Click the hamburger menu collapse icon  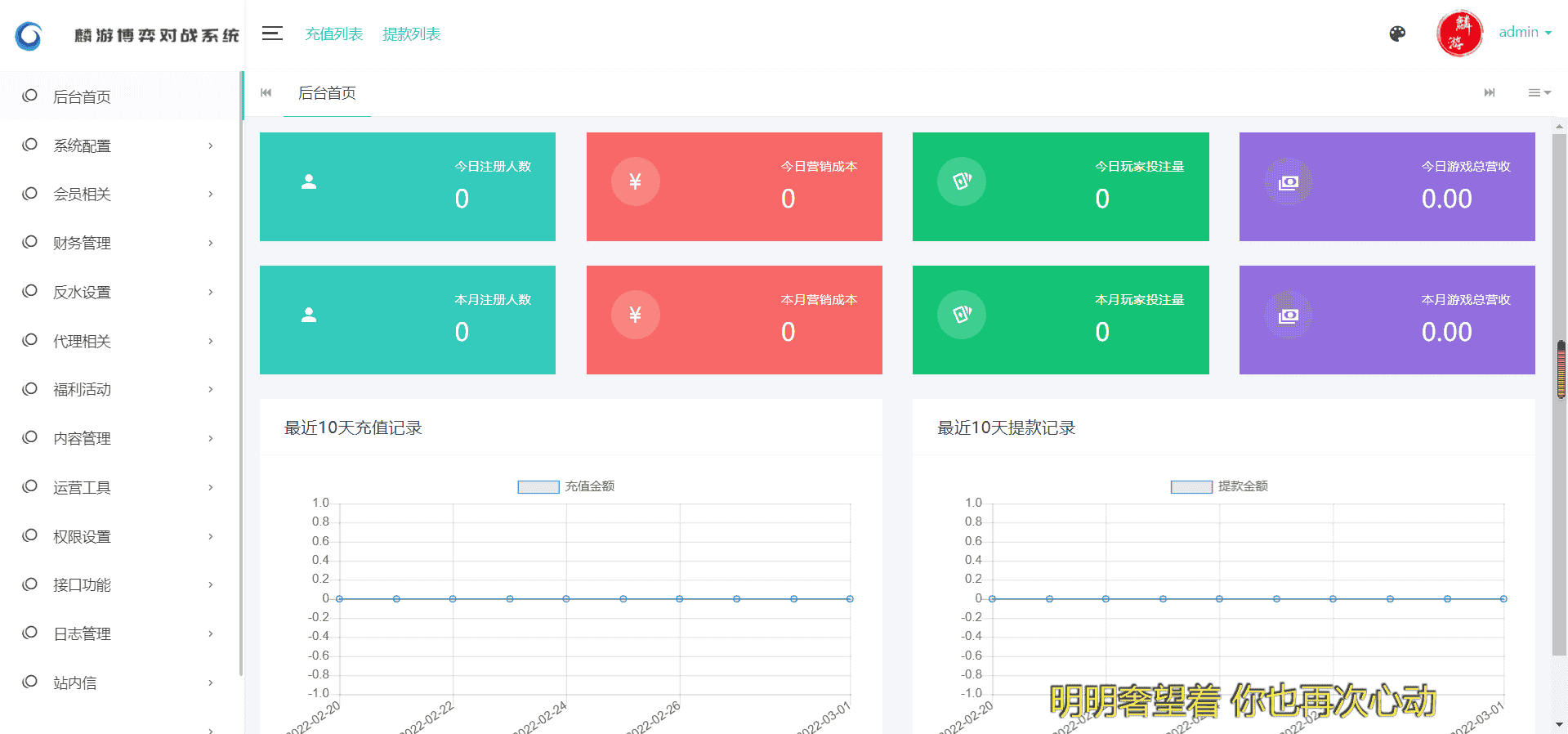pyautogui.click(x=272, y=34)
